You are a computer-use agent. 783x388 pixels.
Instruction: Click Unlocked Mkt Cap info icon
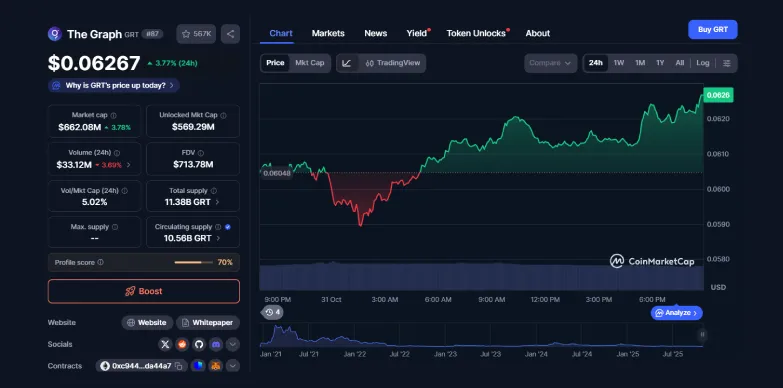223,115
